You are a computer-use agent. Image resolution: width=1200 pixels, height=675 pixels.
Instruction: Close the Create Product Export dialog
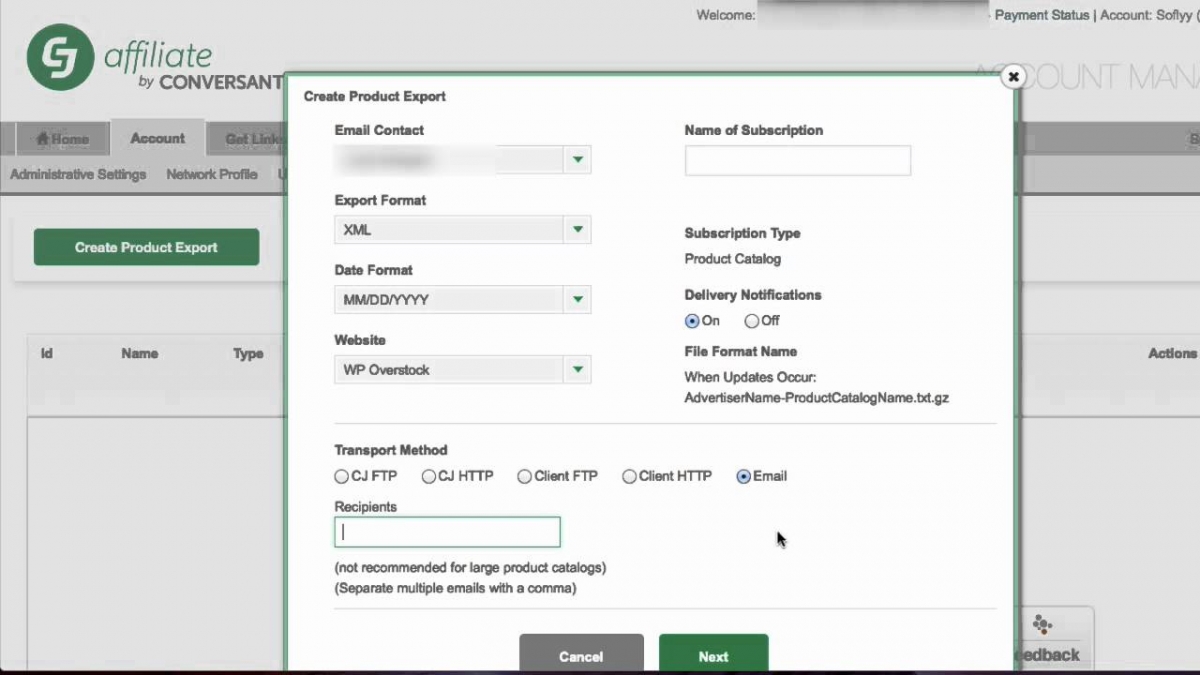click(1013, 77)
